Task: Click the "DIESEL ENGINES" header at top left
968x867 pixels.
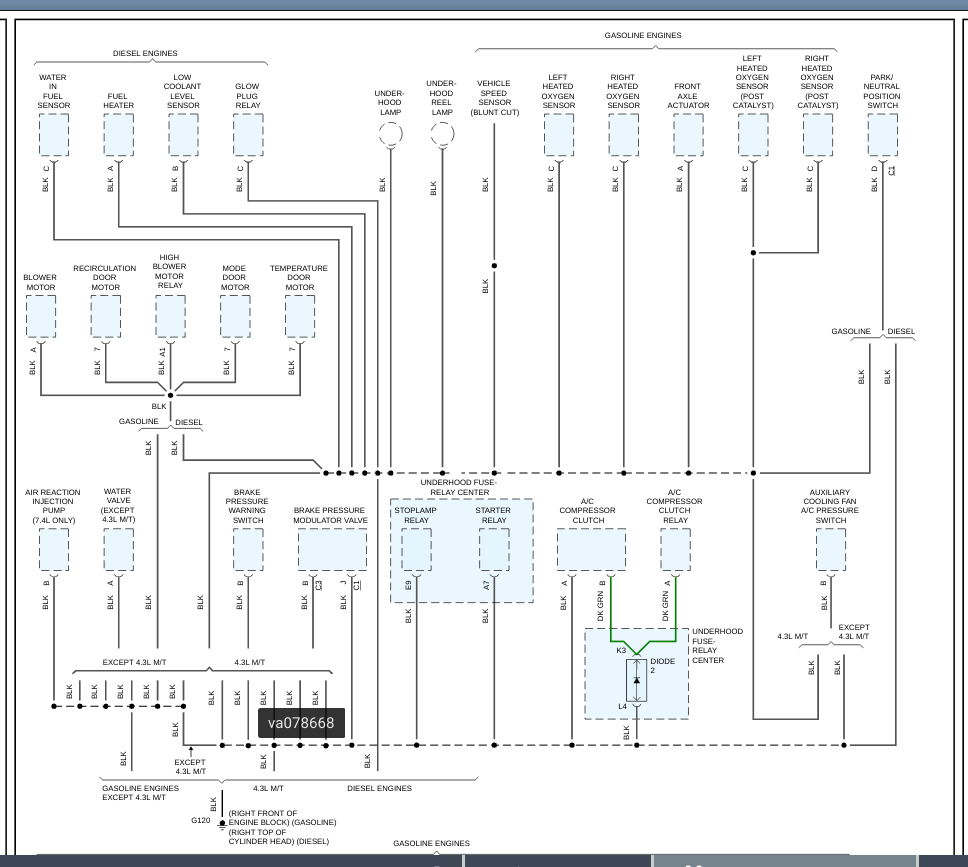Action: click(x=145, y=53)
